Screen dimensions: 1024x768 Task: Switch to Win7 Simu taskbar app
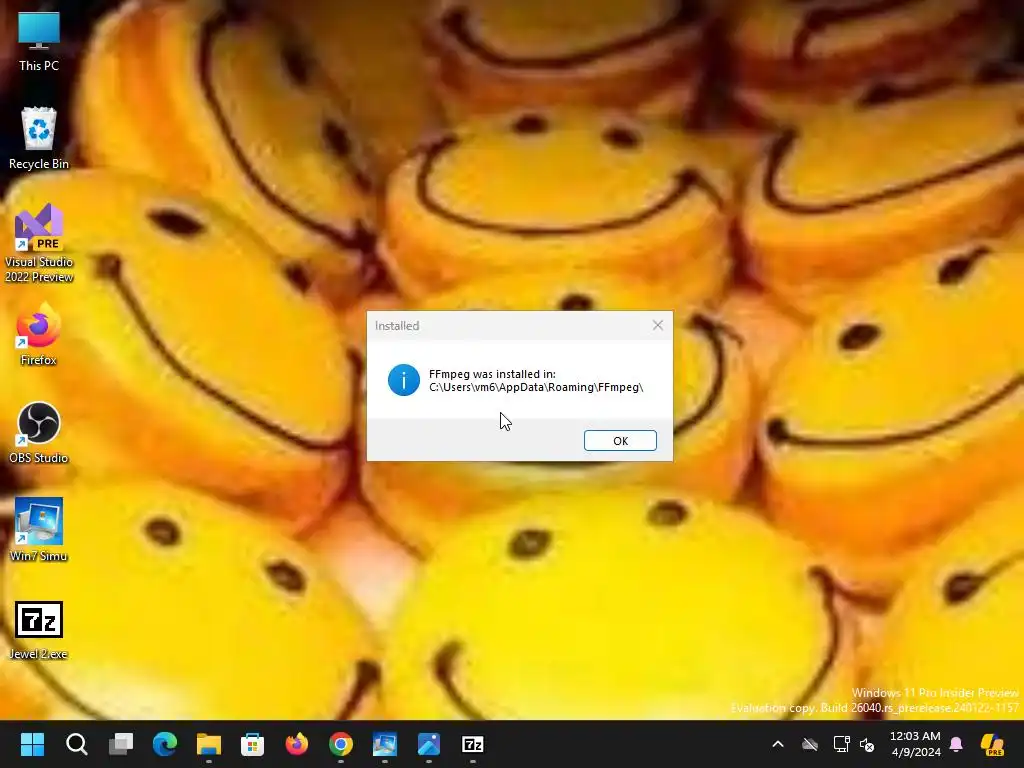[385, 744]
